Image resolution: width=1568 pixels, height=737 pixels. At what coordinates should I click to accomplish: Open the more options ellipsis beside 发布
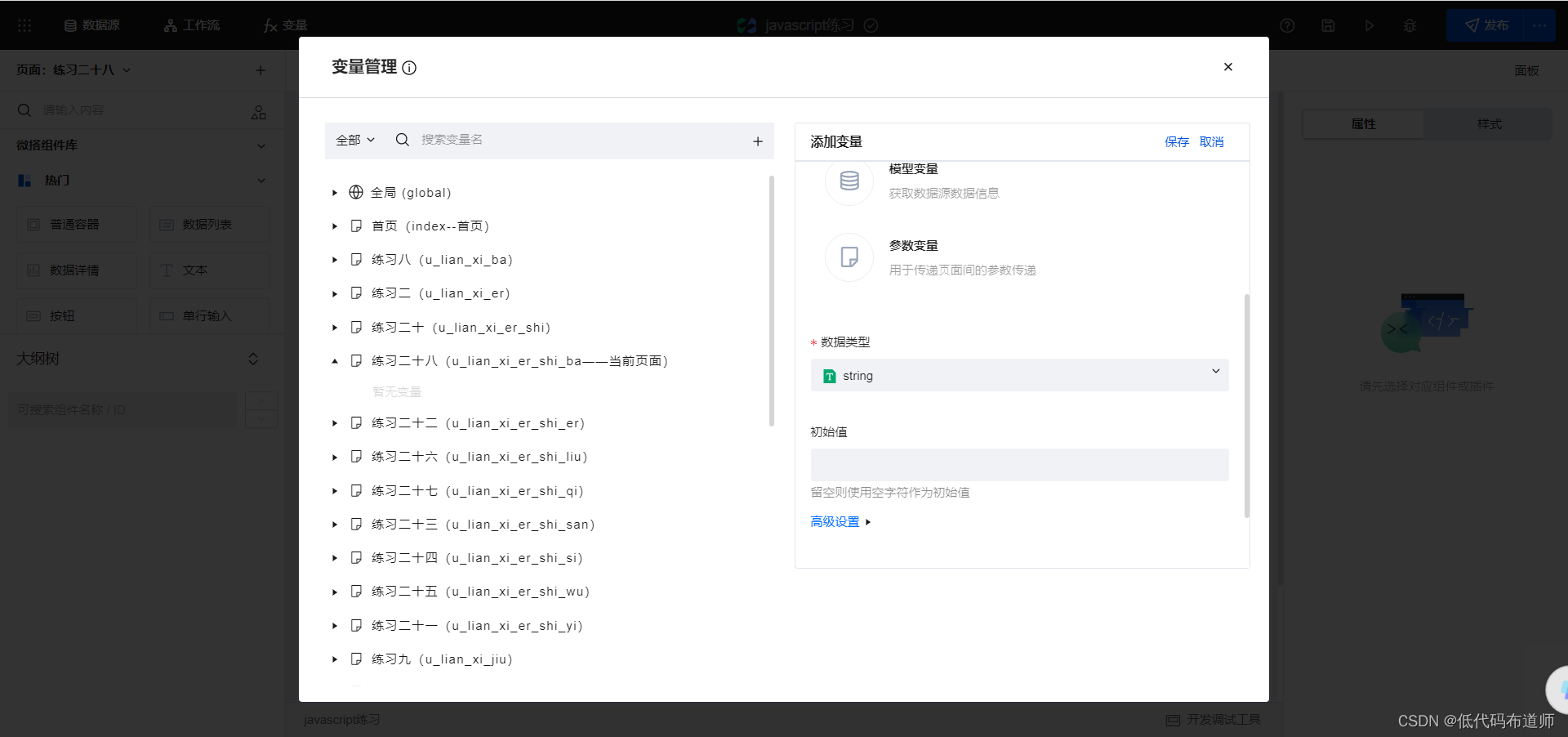tap(1539, 25)
